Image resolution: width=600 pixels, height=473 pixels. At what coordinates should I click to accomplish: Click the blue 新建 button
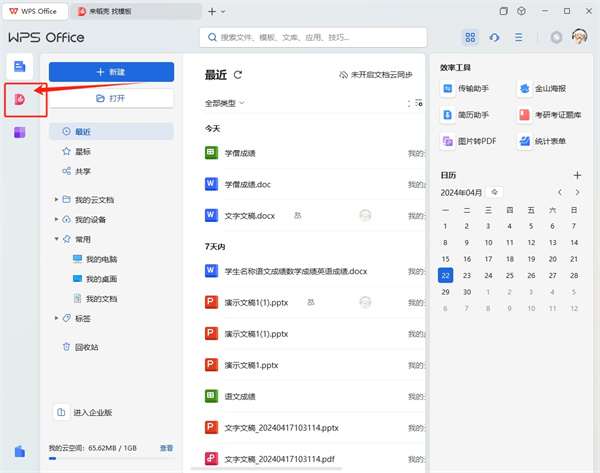(x=111, y=72)
